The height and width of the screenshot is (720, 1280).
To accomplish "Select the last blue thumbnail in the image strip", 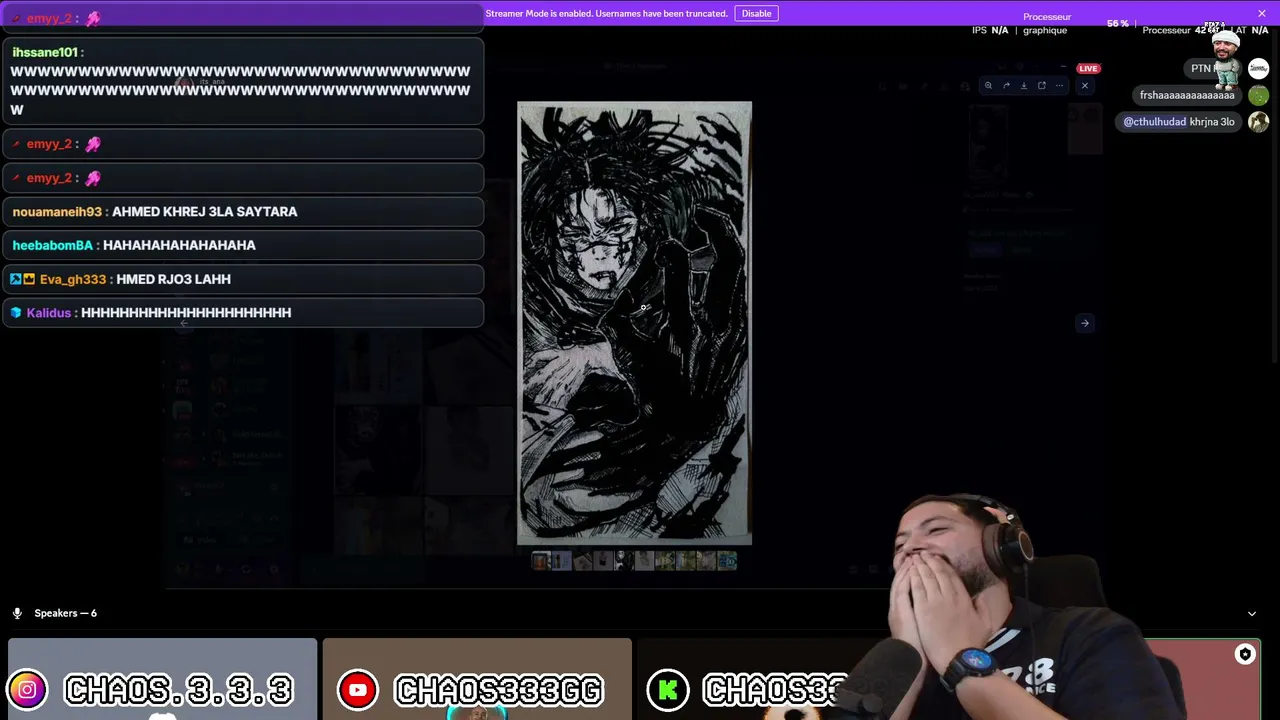I will 727,561.
